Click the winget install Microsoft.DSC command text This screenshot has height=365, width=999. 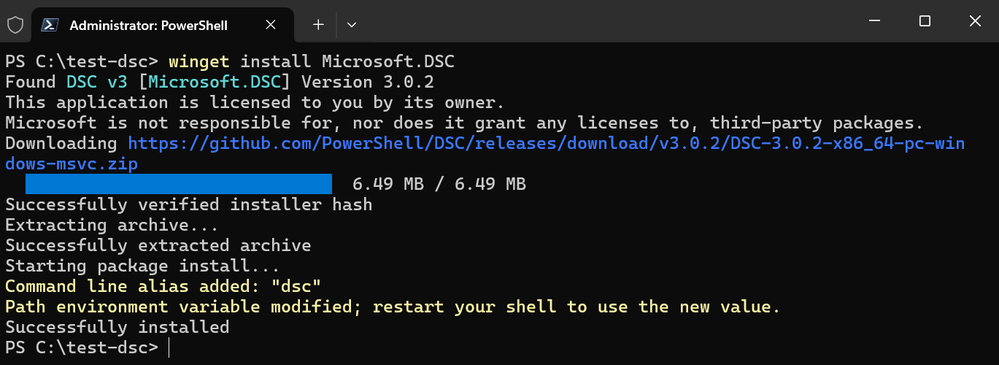click(x=312, y=62)
